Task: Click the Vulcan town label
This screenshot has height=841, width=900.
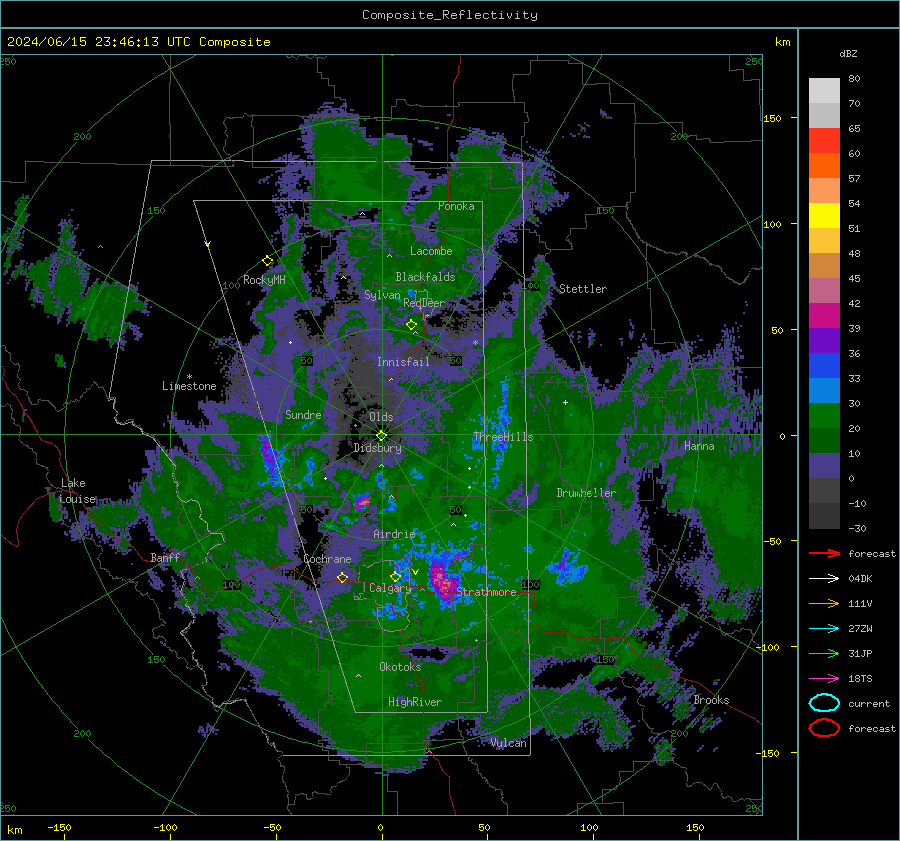Action: pos(509,743)
